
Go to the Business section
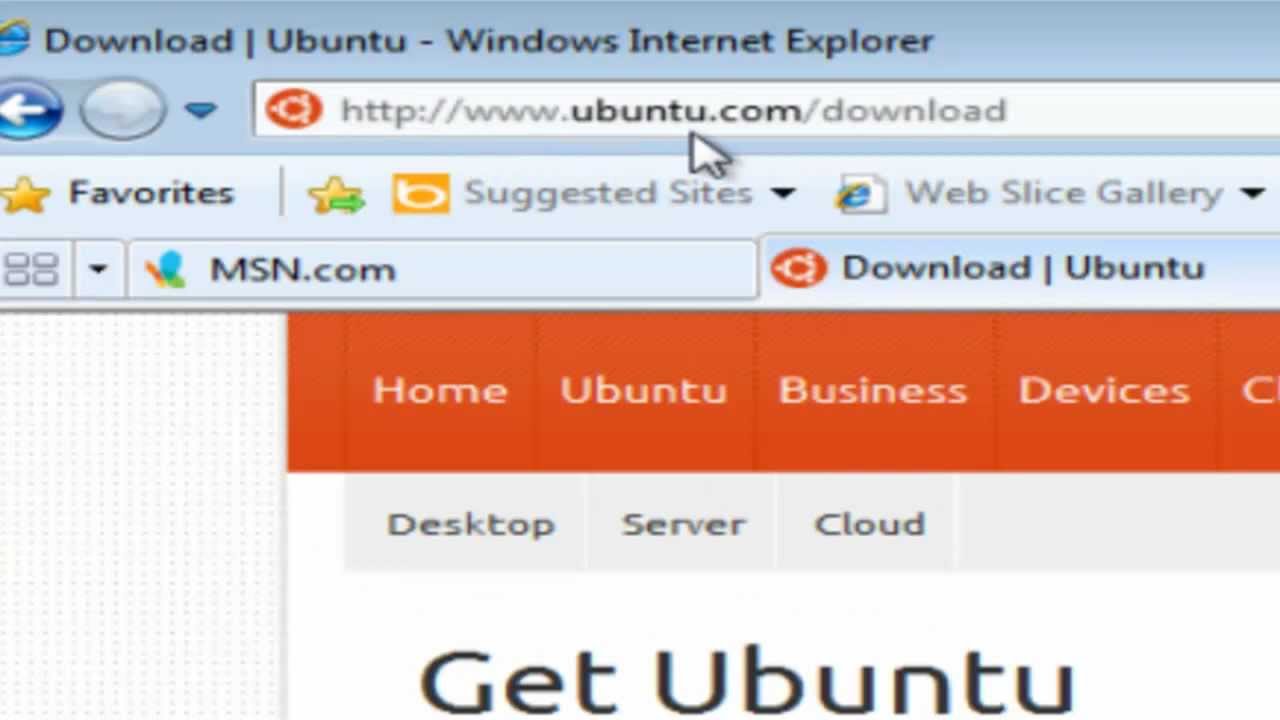[x=872, y=390]
